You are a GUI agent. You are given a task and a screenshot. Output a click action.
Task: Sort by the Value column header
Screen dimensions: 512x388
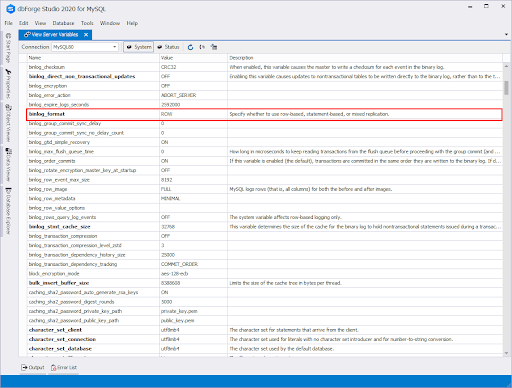pos(193,58)
